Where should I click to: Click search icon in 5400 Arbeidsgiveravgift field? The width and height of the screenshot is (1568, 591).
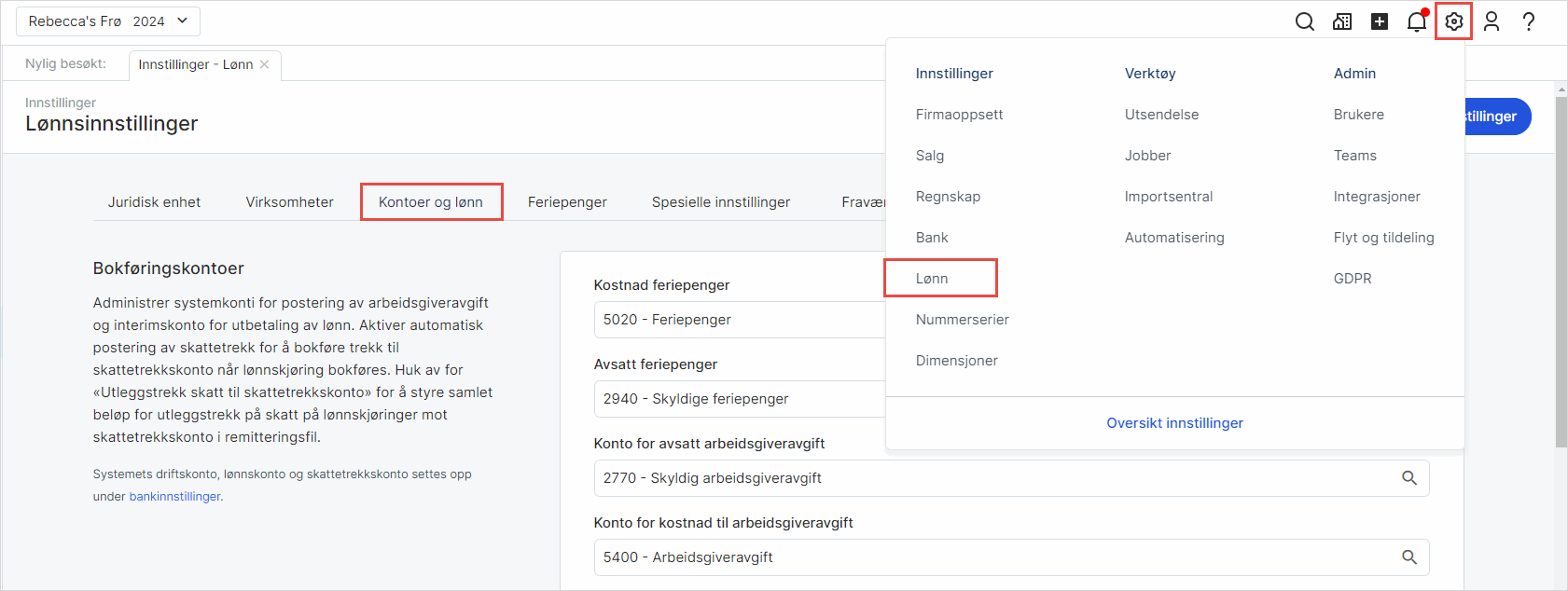[x=1408, y=557]
